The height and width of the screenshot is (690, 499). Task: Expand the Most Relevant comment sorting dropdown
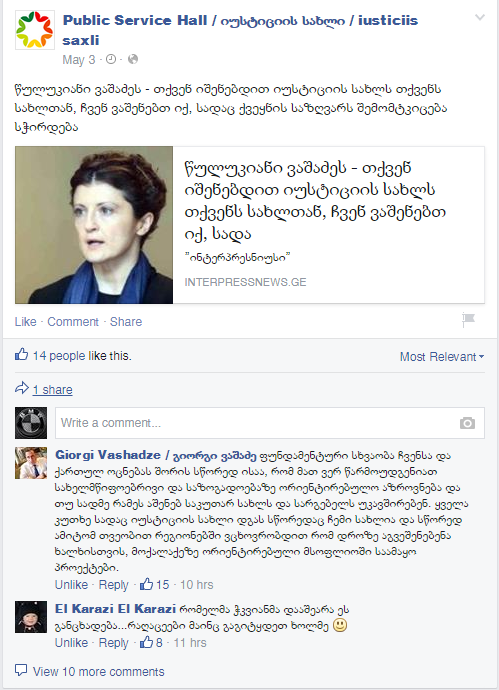tap(442, 357)
